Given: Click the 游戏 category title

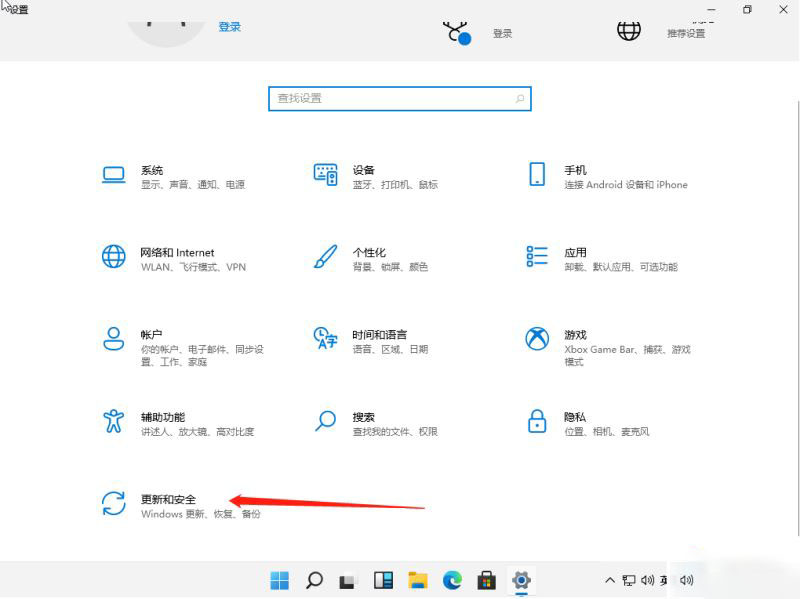Looking at the screenshot, I should (x=575, y=335).
